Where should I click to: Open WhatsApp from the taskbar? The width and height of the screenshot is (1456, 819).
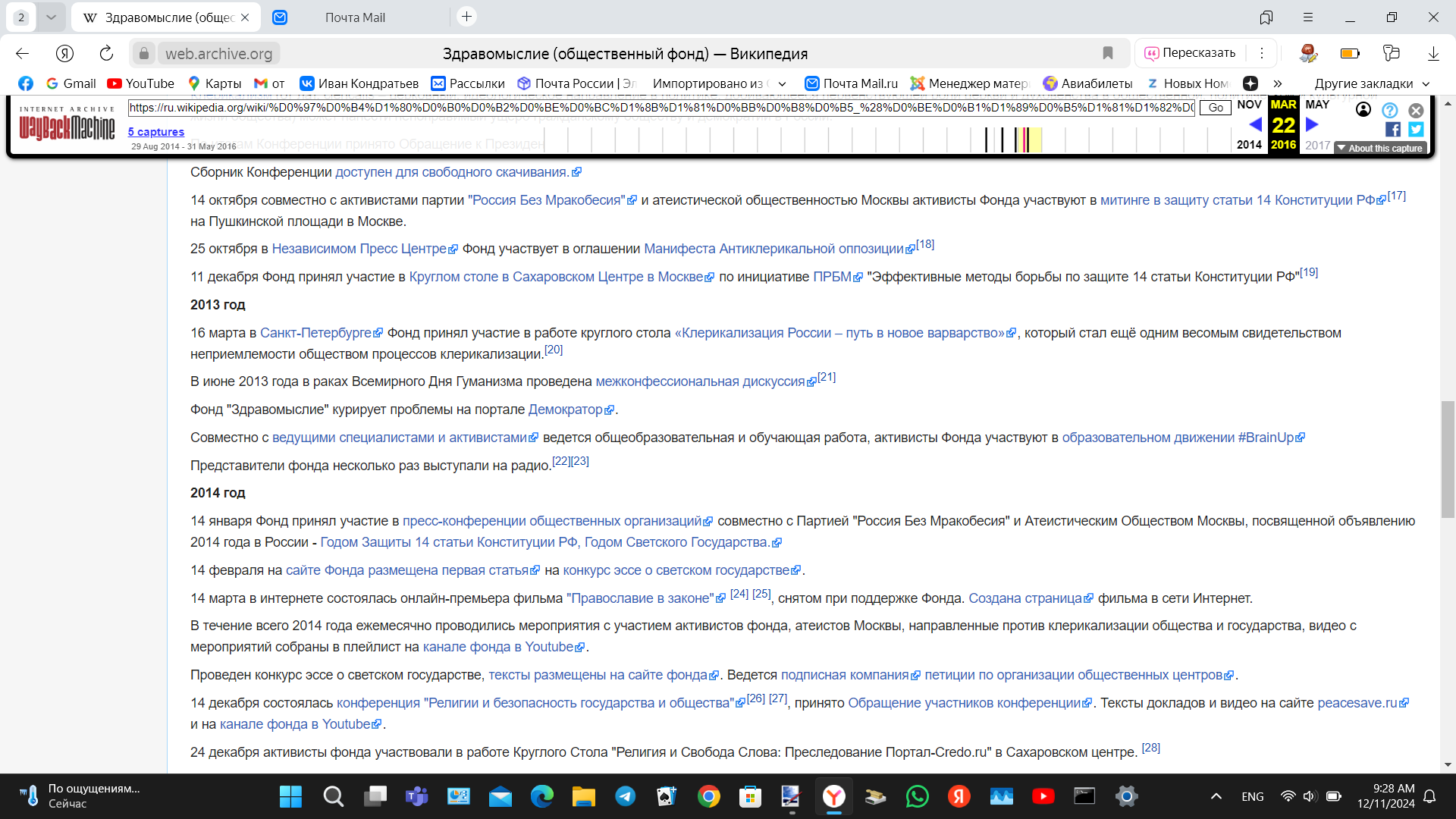click(x=918, y=796)
